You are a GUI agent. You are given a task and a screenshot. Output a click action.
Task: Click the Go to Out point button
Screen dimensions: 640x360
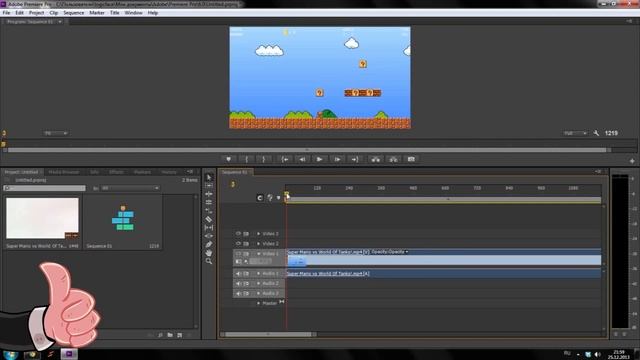click(x=355, y=159)
